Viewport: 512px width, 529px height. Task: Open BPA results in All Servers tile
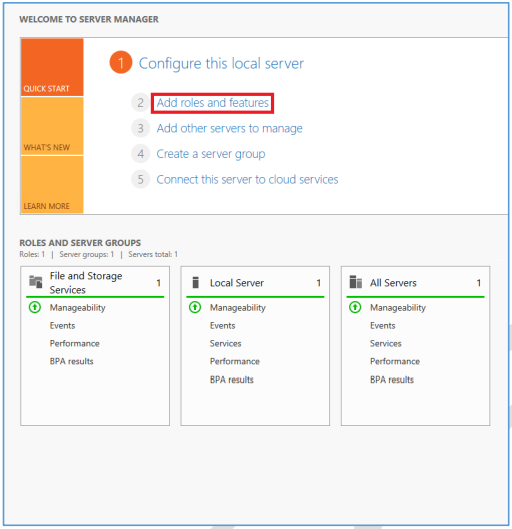click(x=392, y=380)
